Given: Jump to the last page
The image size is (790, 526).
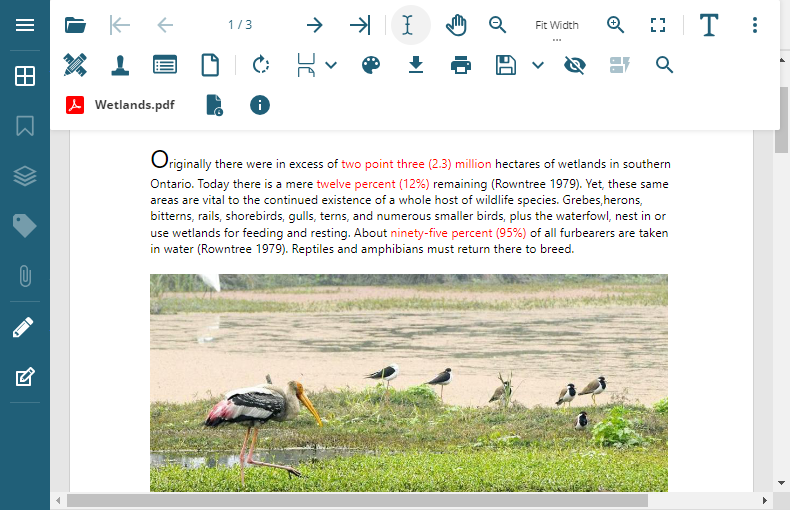Looking at the screenshot, I should 360,25.
